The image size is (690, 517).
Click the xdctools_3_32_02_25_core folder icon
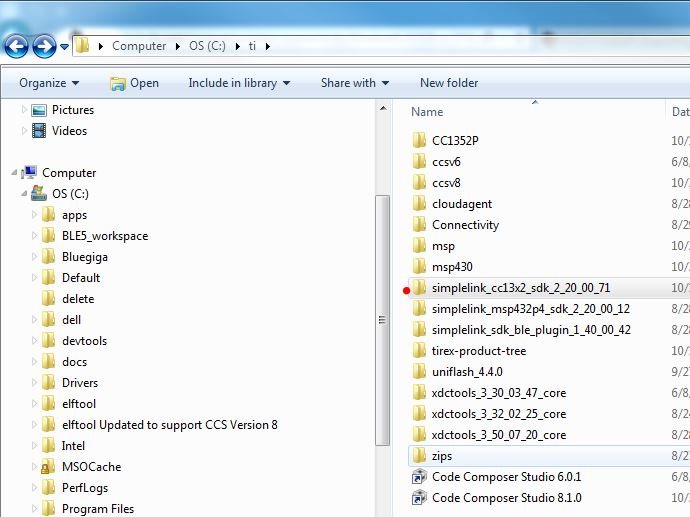pyautogui.click(x=419, y=414)
